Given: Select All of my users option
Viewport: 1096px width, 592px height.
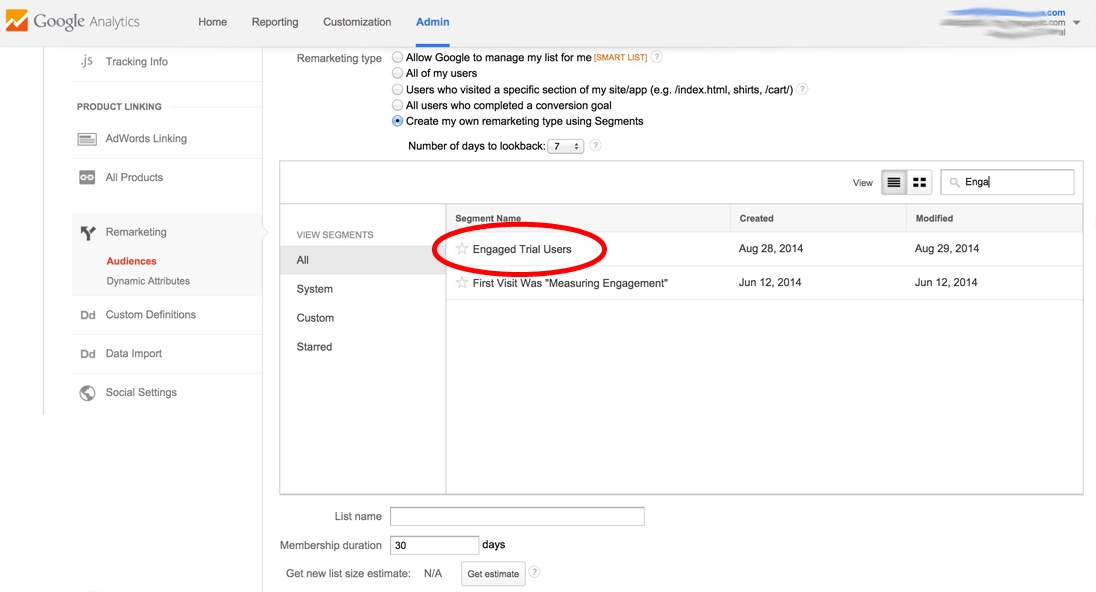Looking at the screenshot, I should [397, 73].
